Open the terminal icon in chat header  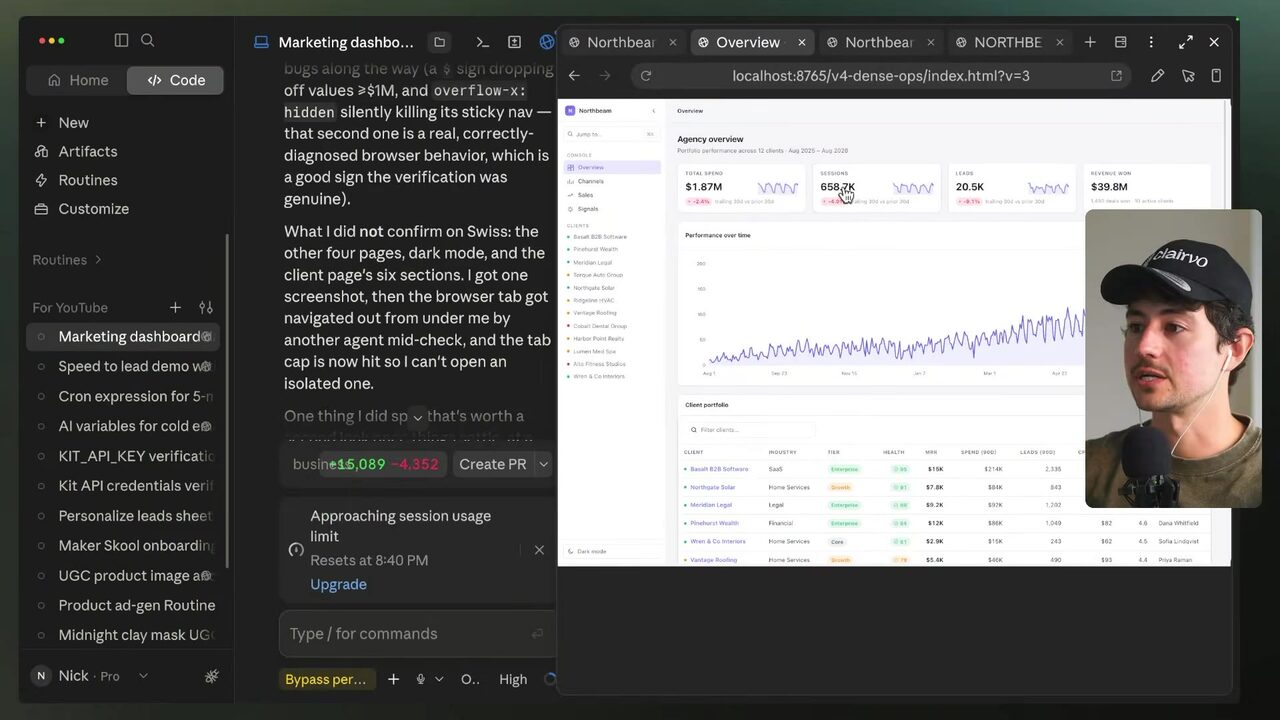tap(482, 42)
